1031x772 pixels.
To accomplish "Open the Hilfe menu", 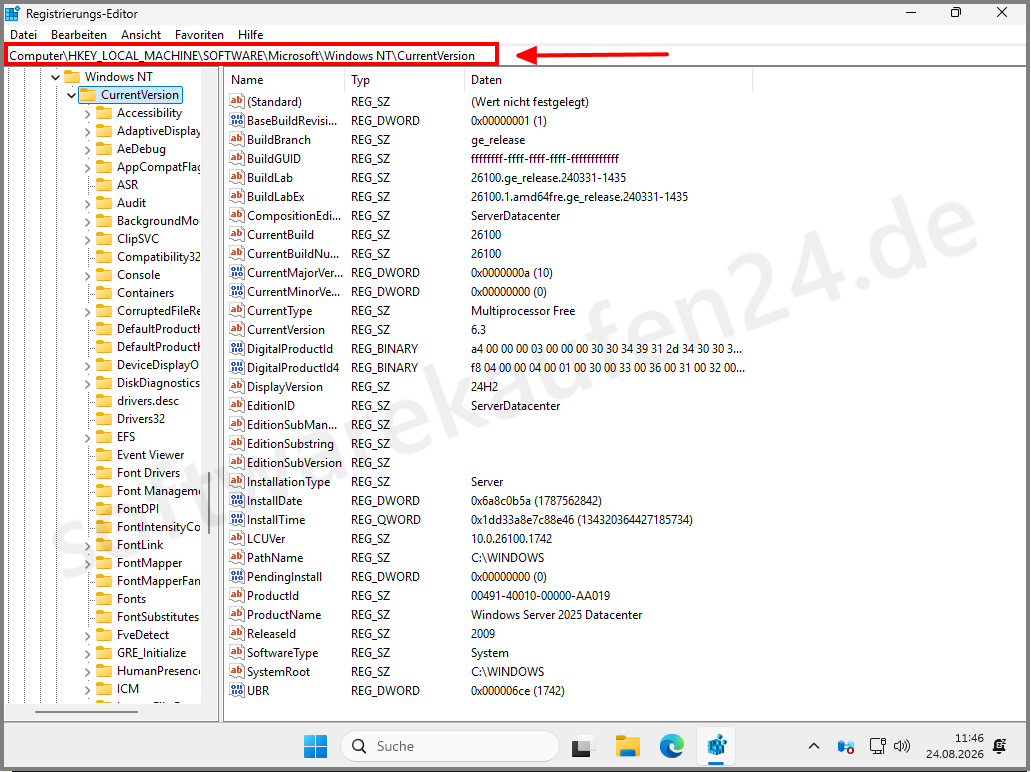I will (x=251, y=35).
